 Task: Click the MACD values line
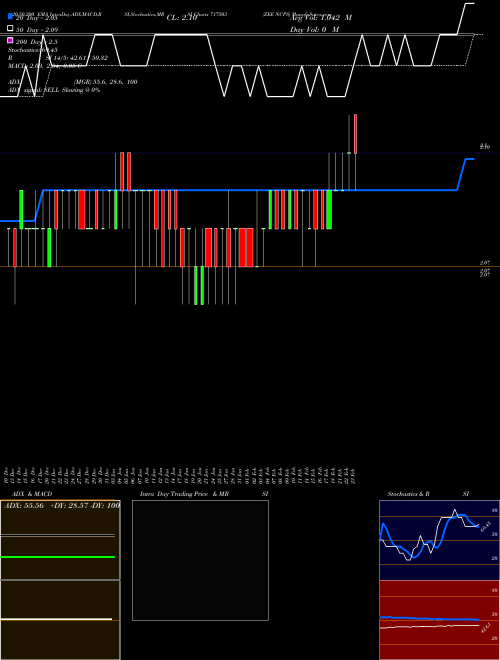coord(45,66)
